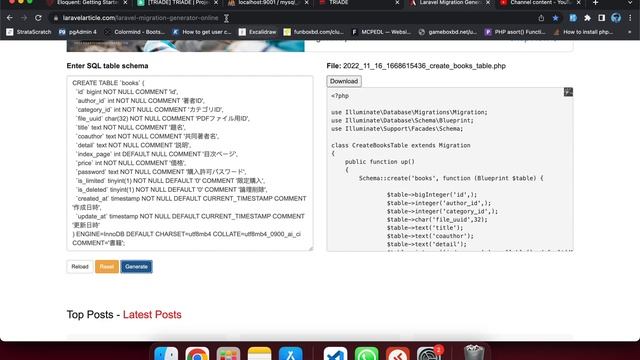This screenshot has width=640, height=360.
Task: Click the code line $table->bigInteger('id',);
Action: 431,195
